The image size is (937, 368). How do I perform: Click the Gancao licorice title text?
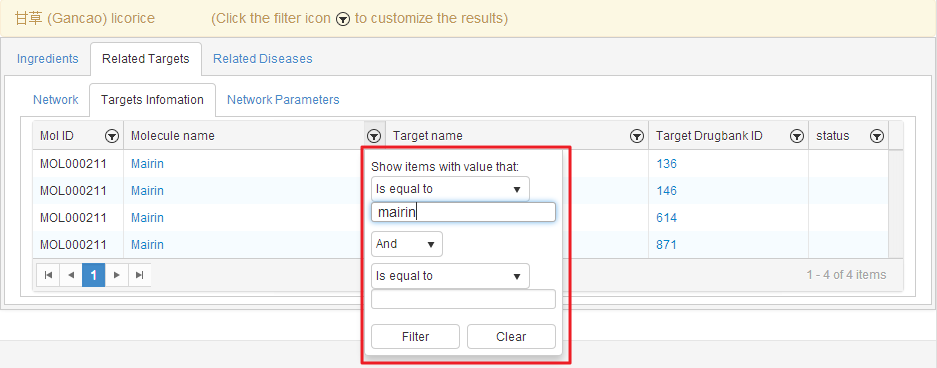pos(85,19)
